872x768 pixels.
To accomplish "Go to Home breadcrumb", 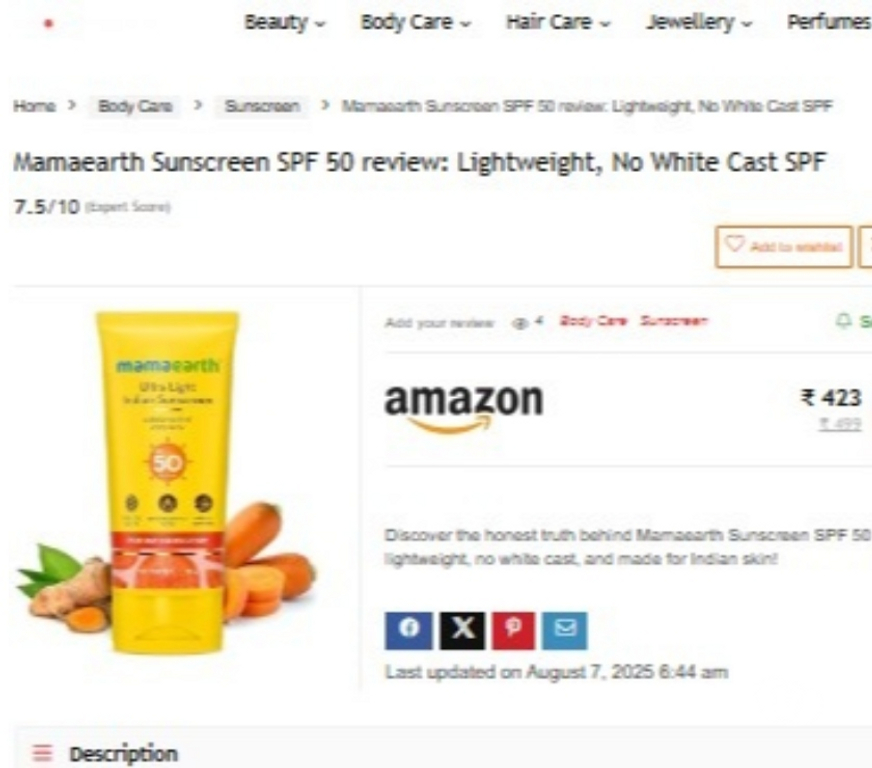I will pos(34,106).
